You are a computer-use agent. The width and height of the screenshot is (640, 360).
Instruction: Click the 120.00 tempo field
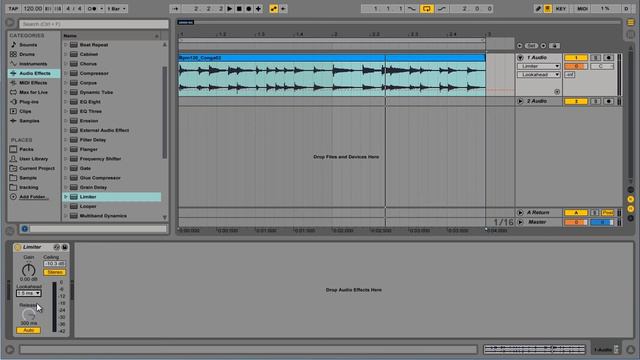tap(32, 9)
